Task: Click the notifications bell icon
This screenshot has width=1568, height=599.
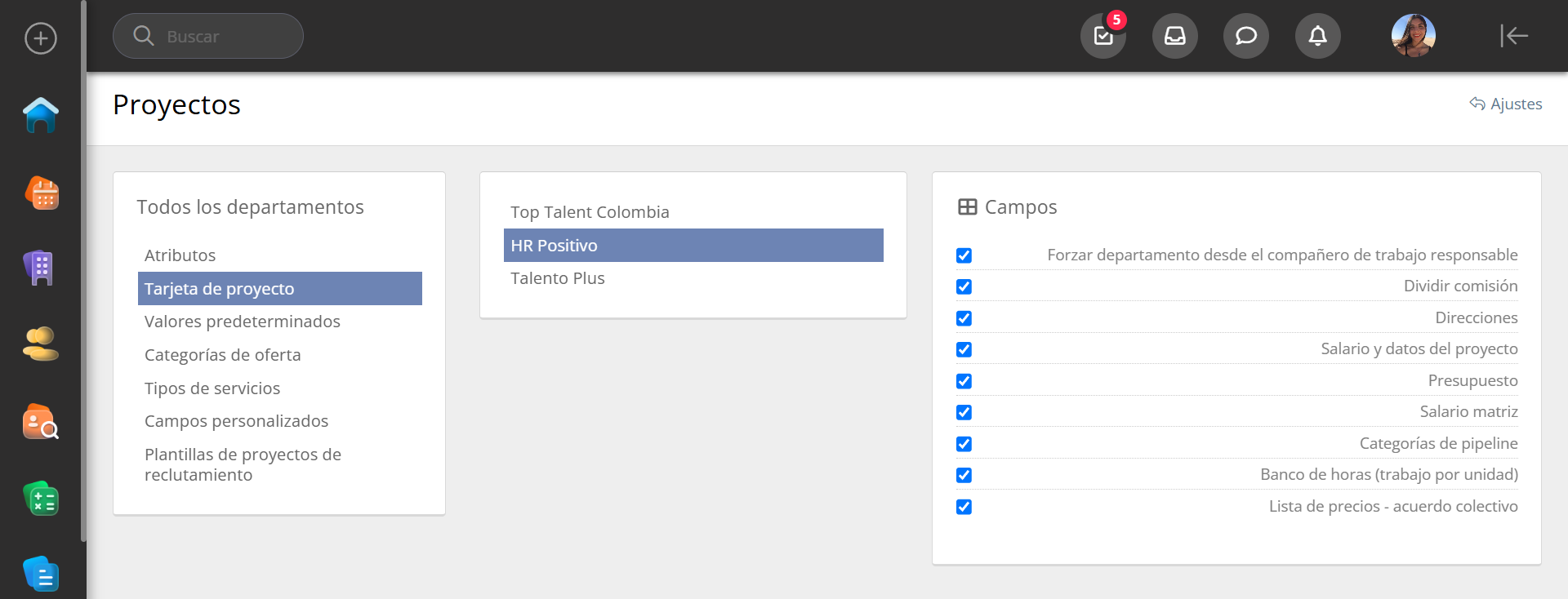Action: [1318, 36]
